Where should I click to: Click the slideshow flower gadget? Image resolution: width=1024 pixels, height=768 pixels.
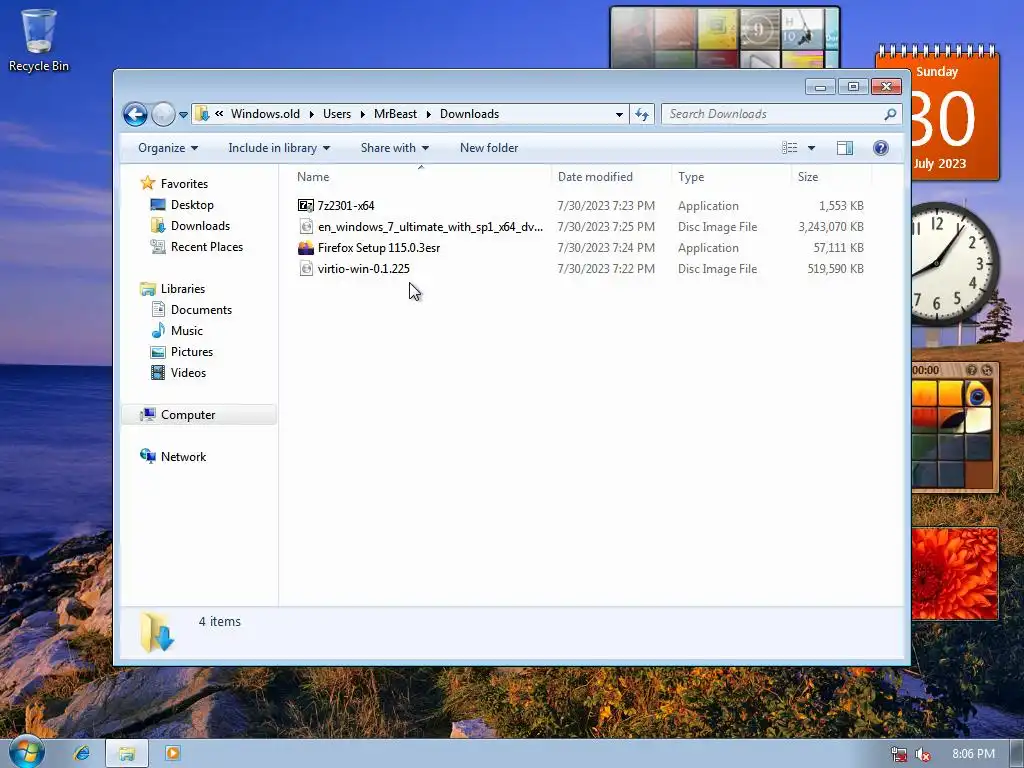tap(955, 573)
